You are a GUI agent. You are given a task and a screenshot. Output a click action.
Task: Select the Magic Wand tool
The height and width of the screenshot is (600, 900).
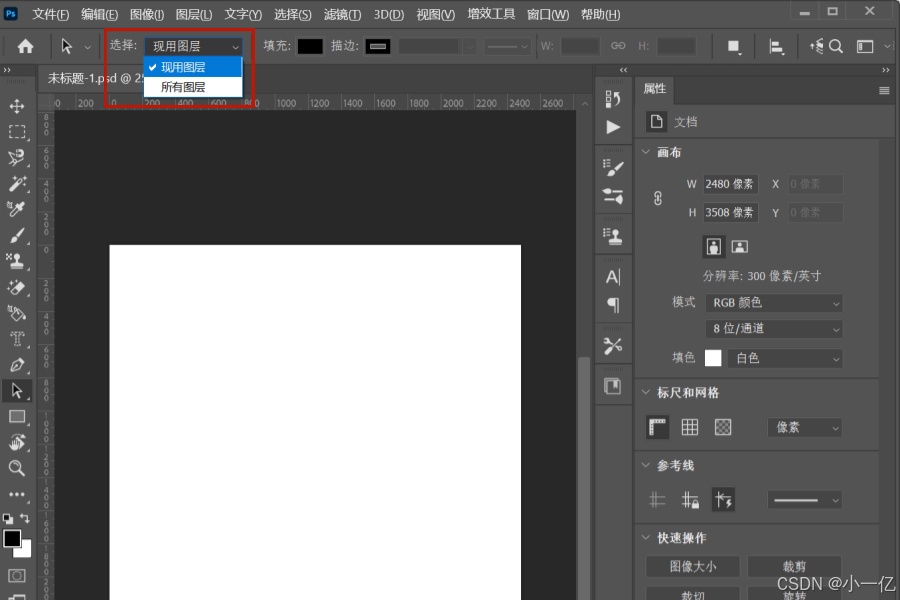point(17,184)
